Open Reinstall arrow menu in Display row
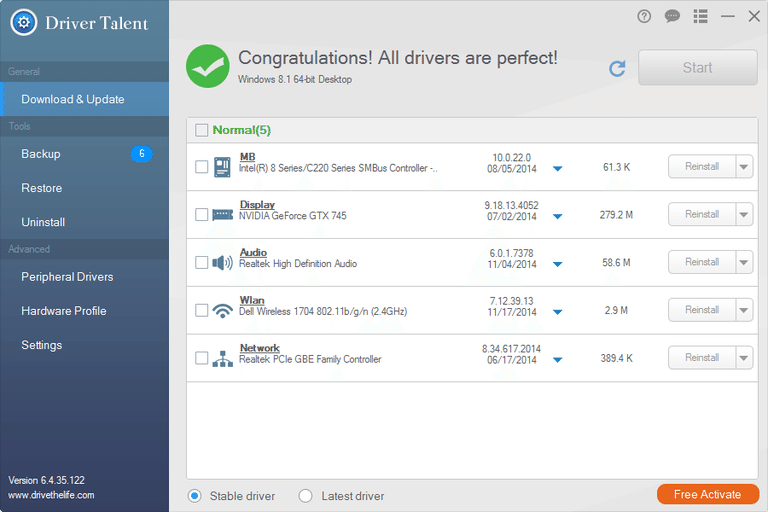Image resolution: width=768 pixels, height=512 pixels. pos(744,215)
